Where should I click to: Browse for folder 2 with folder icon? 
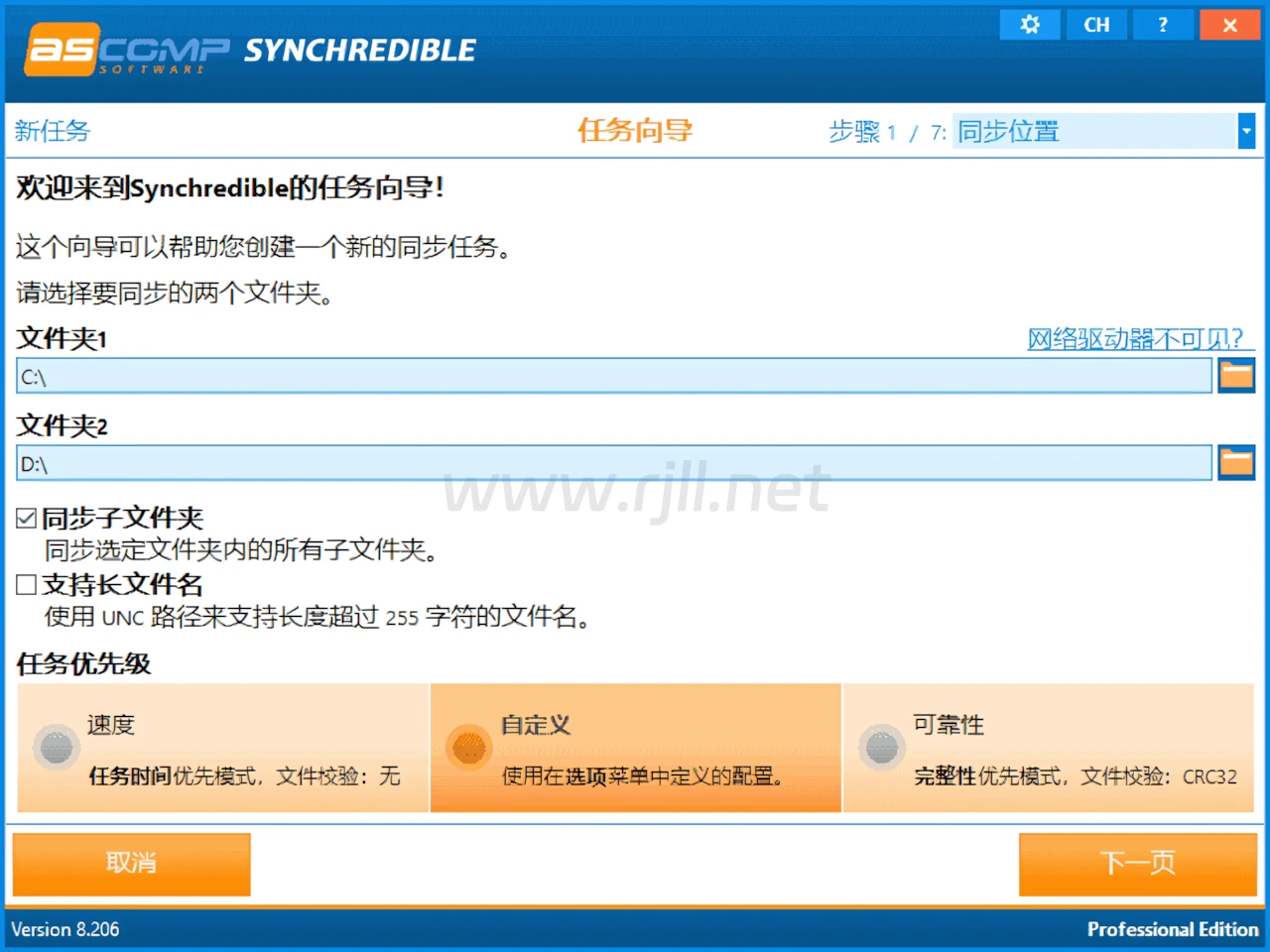click(x=1236, y=463)
